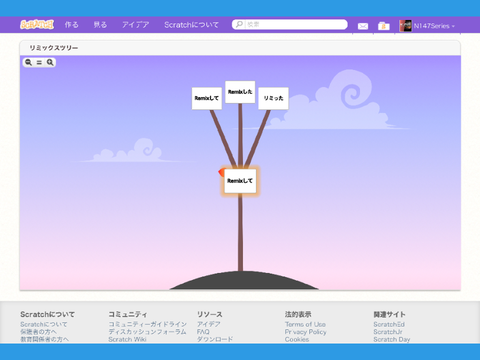Open Terms of Use link
Screen dimensions: 480x360
(x=305, y=324)
